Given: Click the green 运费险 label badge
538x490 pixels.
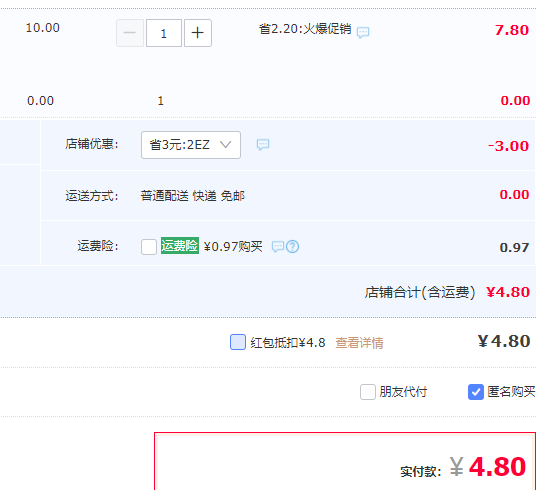Looking at the screenshot, I should (180, 246).
